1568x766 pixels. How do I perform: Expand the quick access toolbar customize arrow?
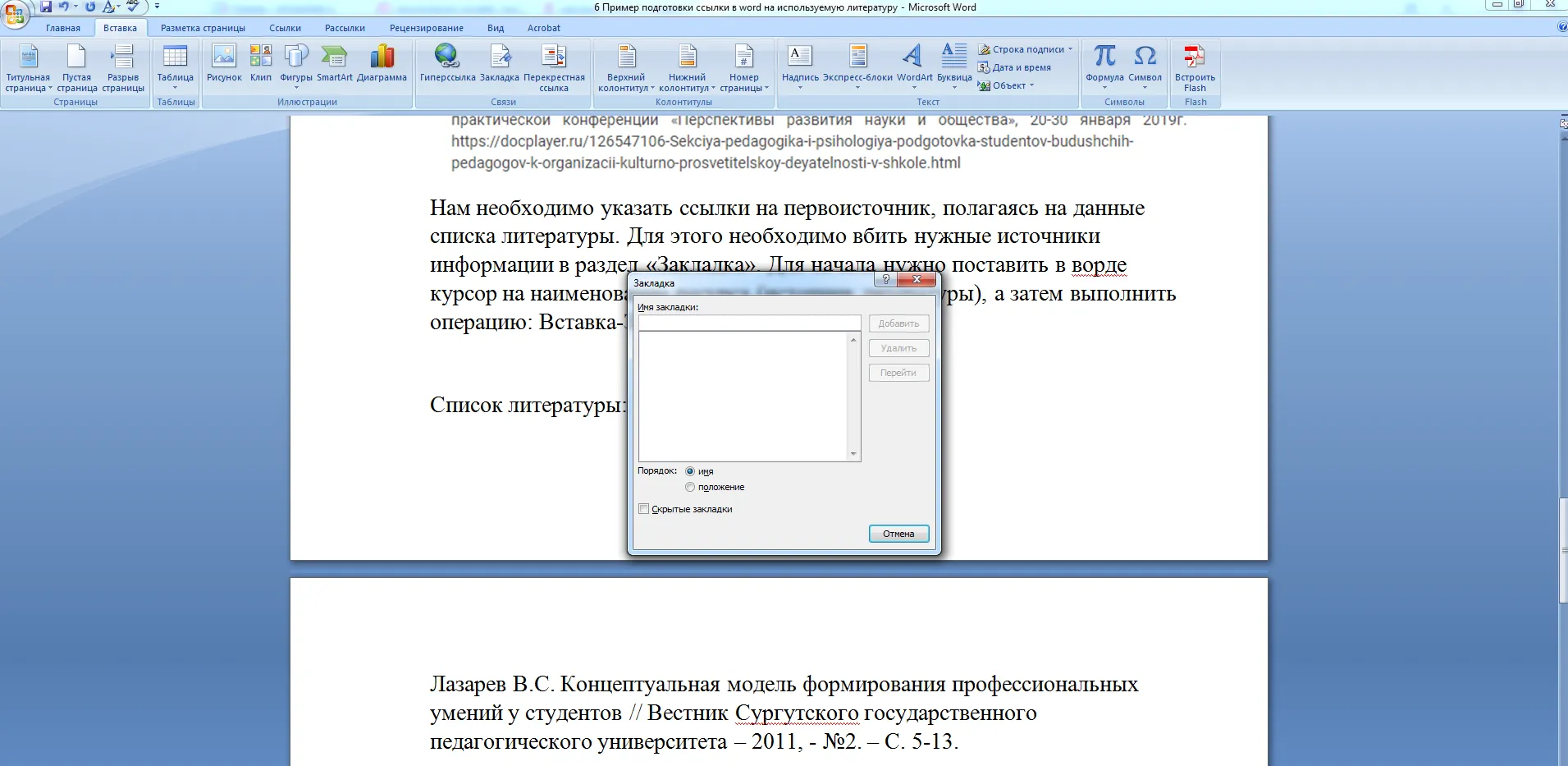pyautogui.click(x=157, y=7)
